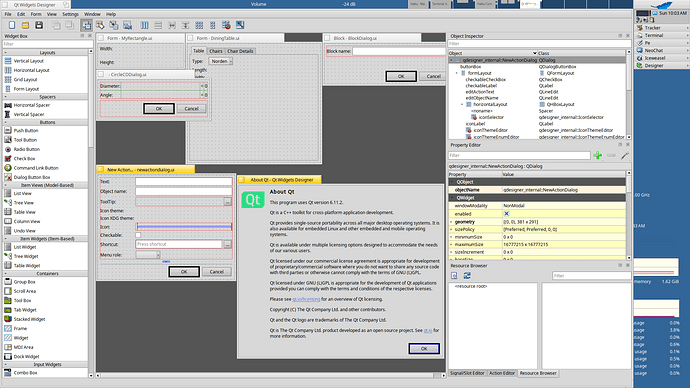The width and height of the screenshot is (690, 388).
Task: Expand the geometry property row
Action: [451, 222]
